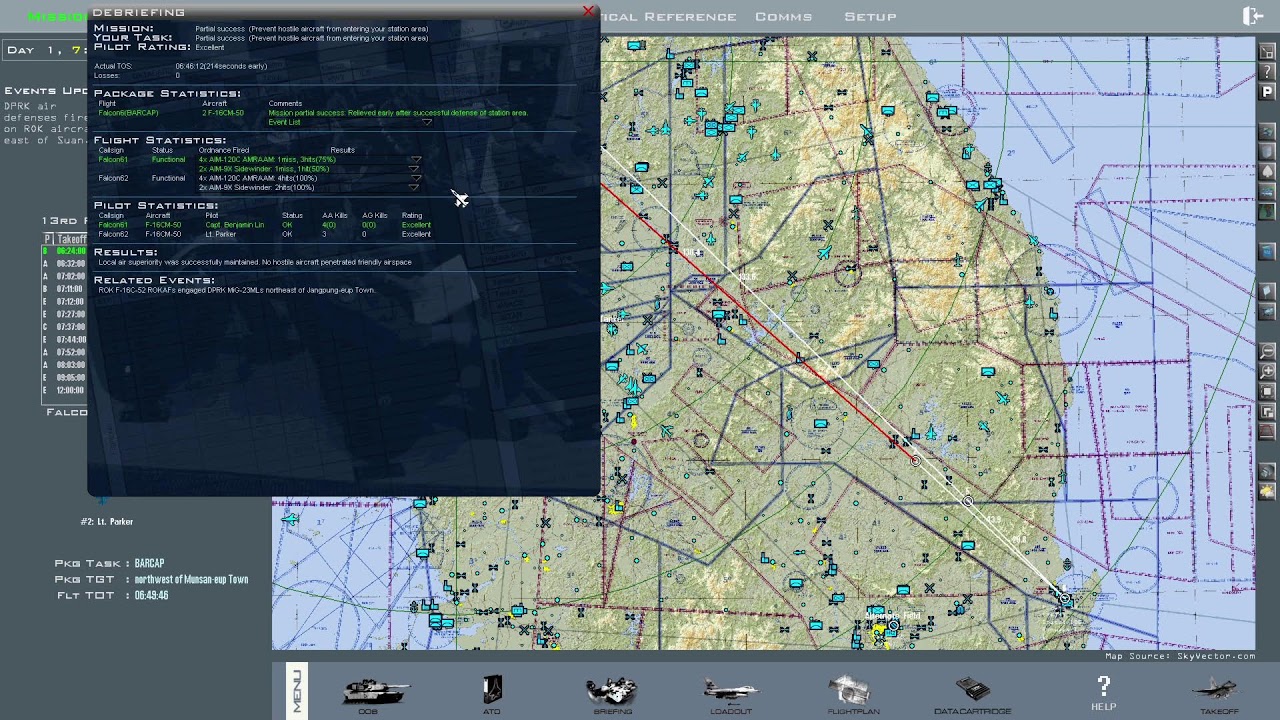
Task: Select Falcon6(BARCAP) package flight
Action: coord(128,113)
